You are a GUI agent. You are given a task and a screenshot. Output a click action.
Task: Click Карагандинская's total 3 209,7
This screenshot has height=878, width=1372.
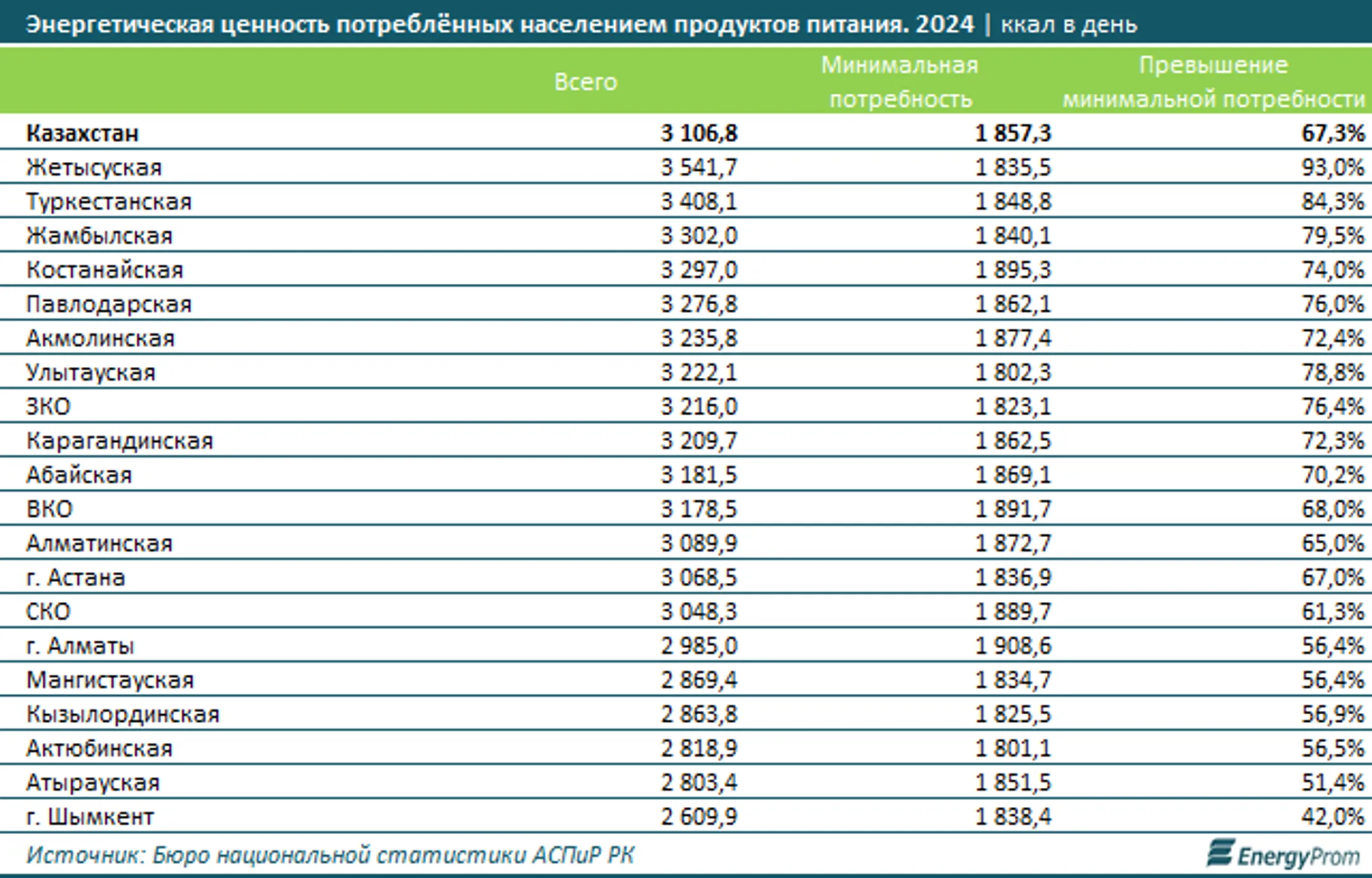(x=699, y=441)
